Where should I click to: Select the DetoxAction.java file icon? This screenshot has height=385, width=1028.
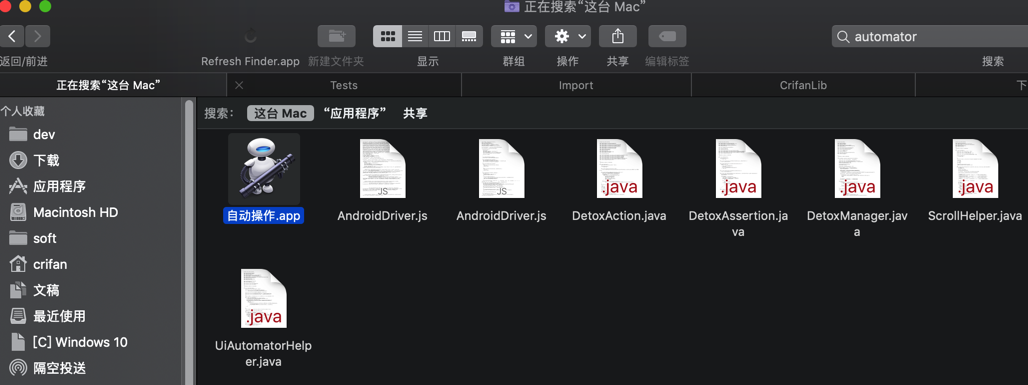[620, 169]
